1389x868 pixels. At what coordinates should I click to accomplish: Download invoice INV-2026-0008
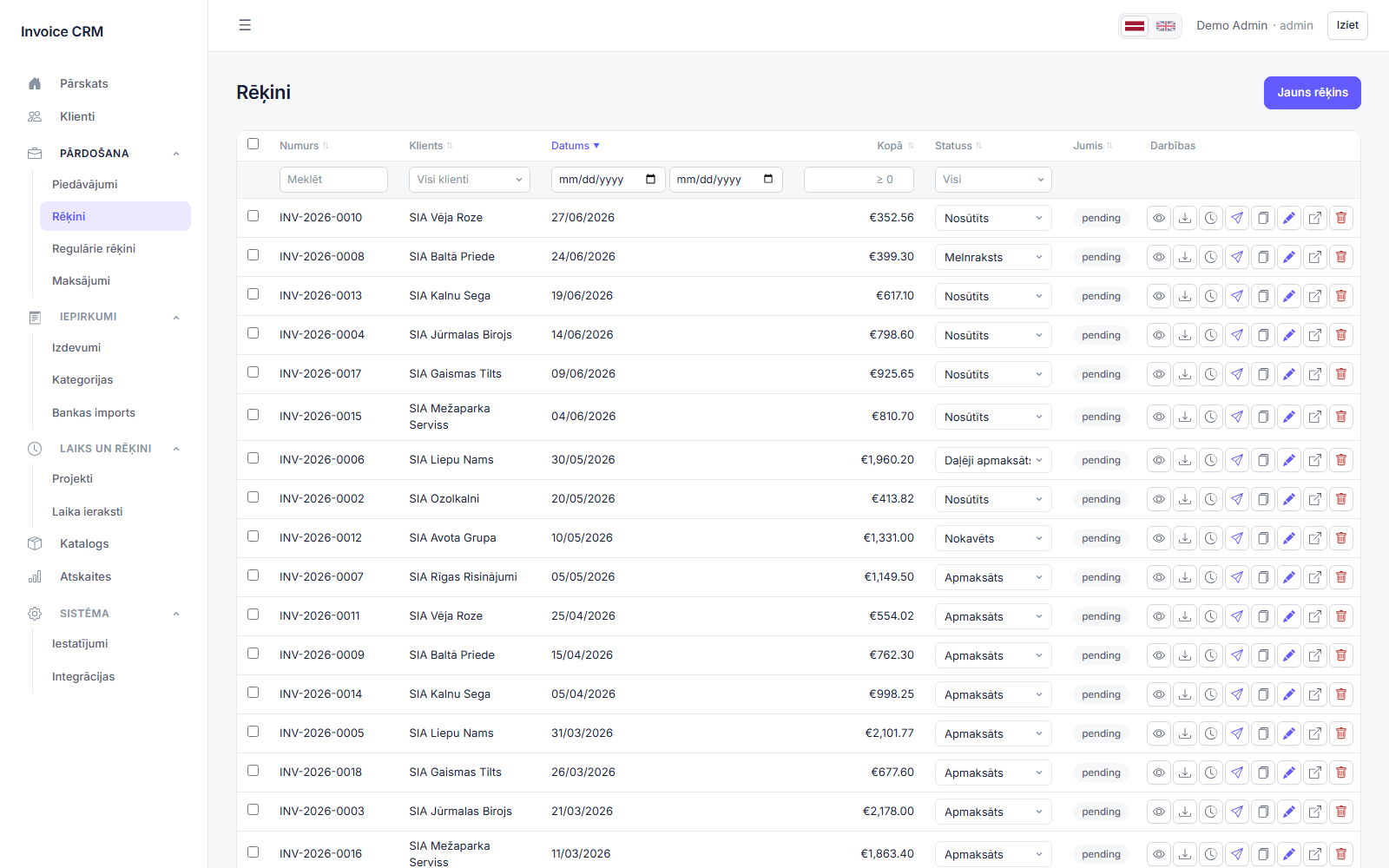pyautogui.click(x=1185, y=257)
